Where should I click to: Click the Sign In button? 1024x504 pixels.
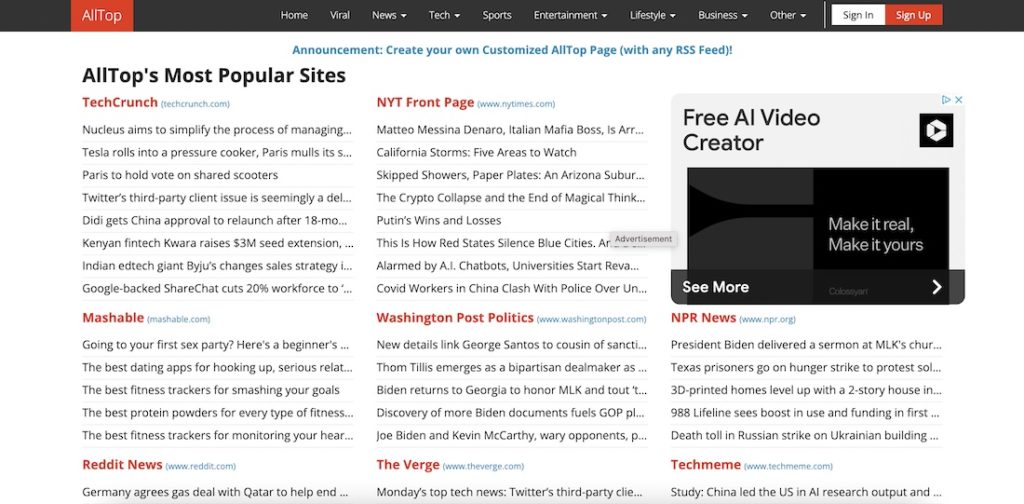858,15
